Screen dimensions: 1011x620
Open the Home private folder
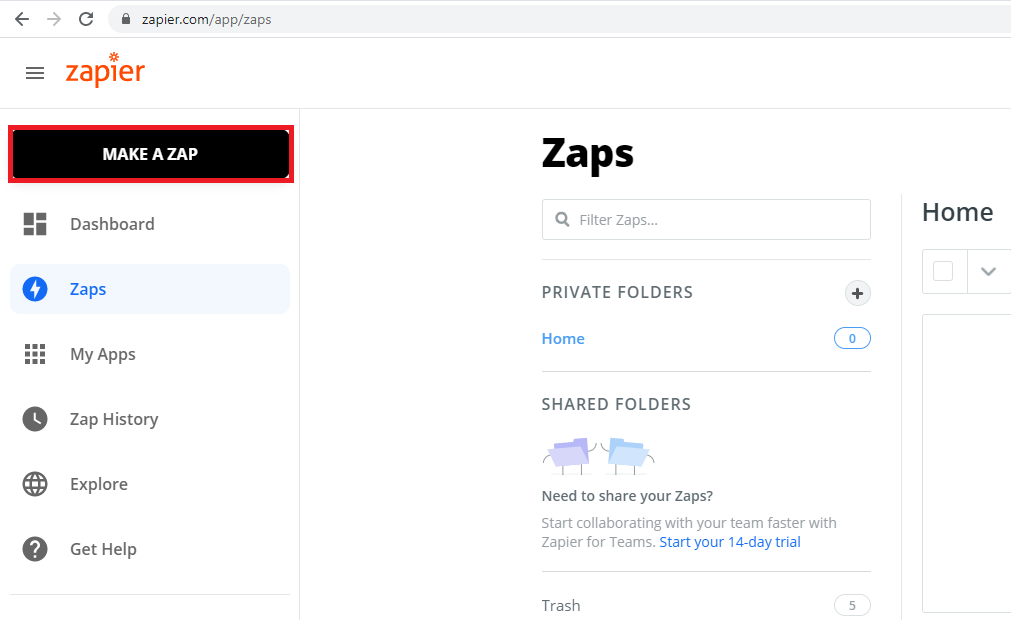563,339
